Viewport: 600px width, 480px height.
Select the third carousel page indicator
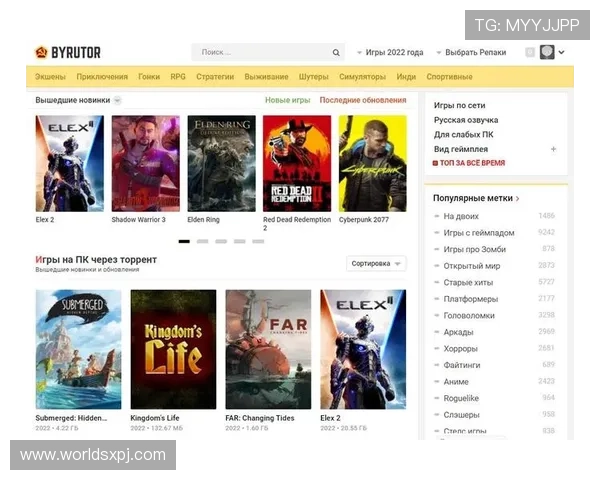point(221,242)
